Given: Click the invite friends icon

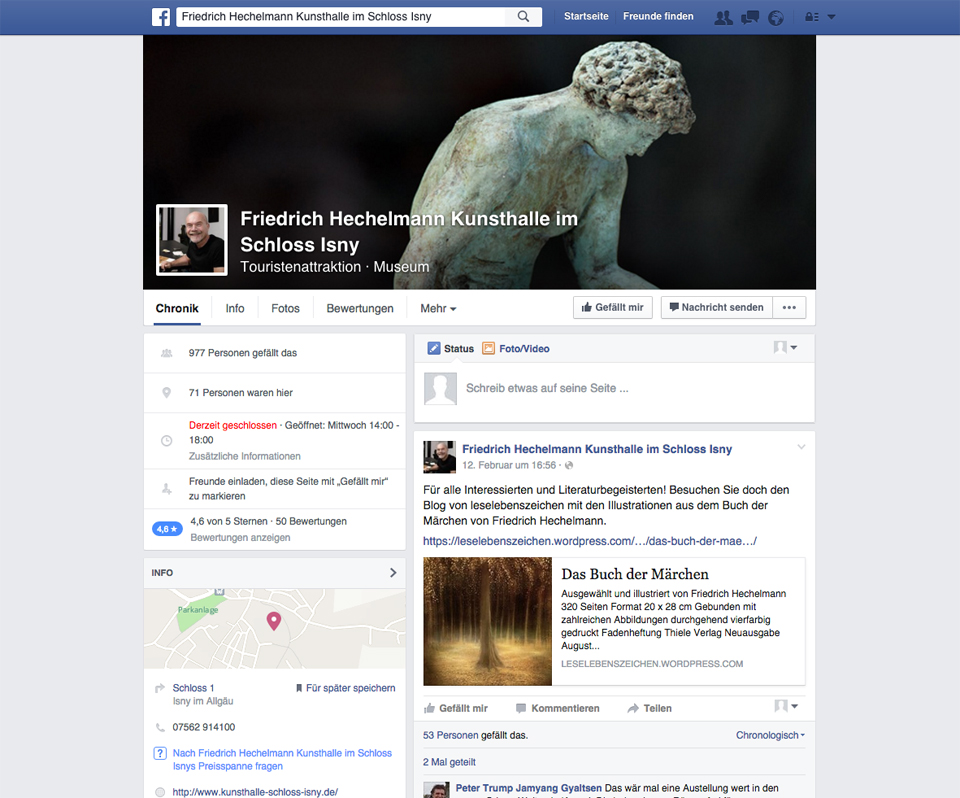Looking at the screenshot, I should click(166, 489).
